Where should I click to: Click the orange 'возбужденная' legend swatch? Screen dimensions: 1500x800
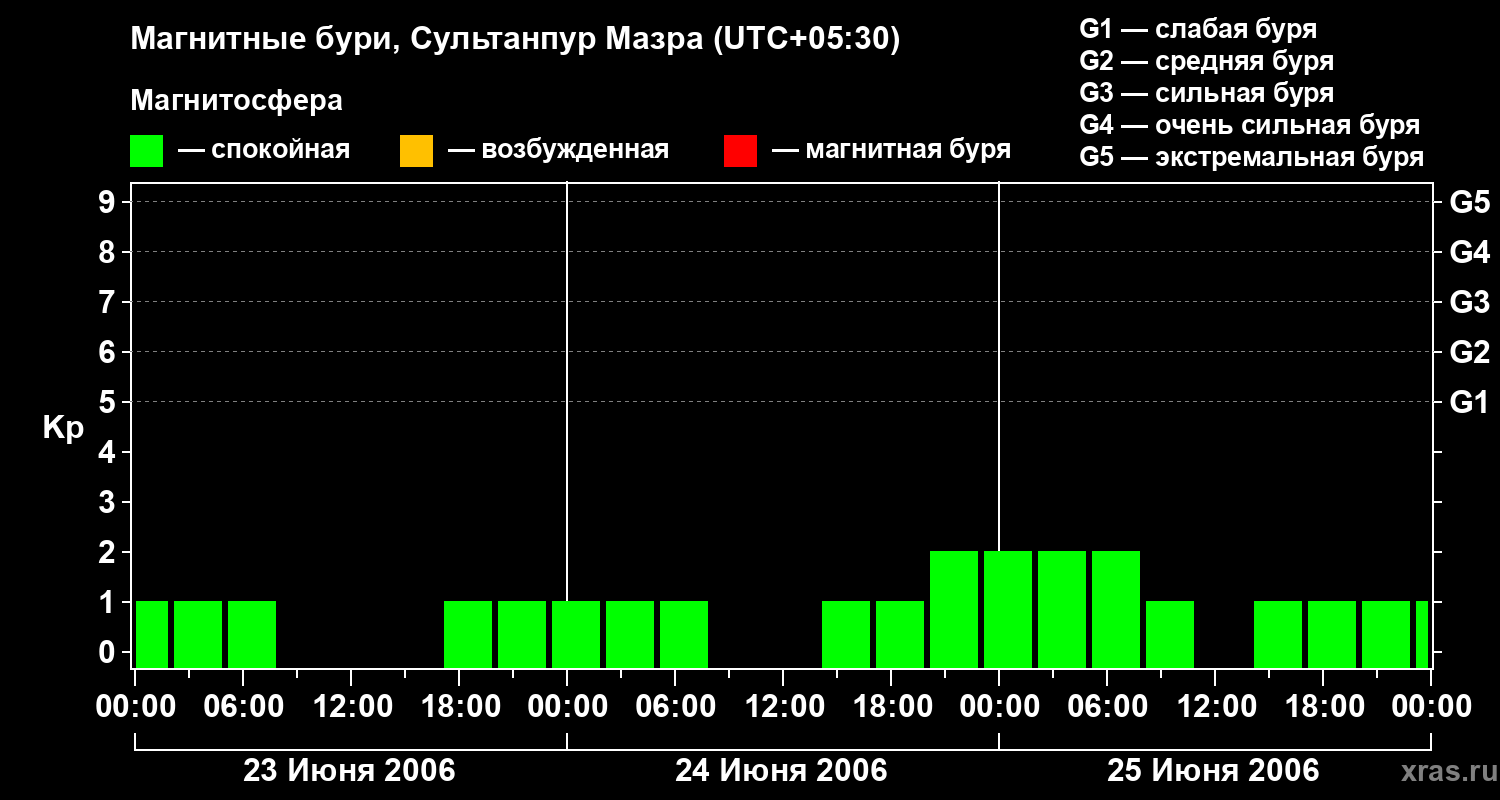[416, 150]
